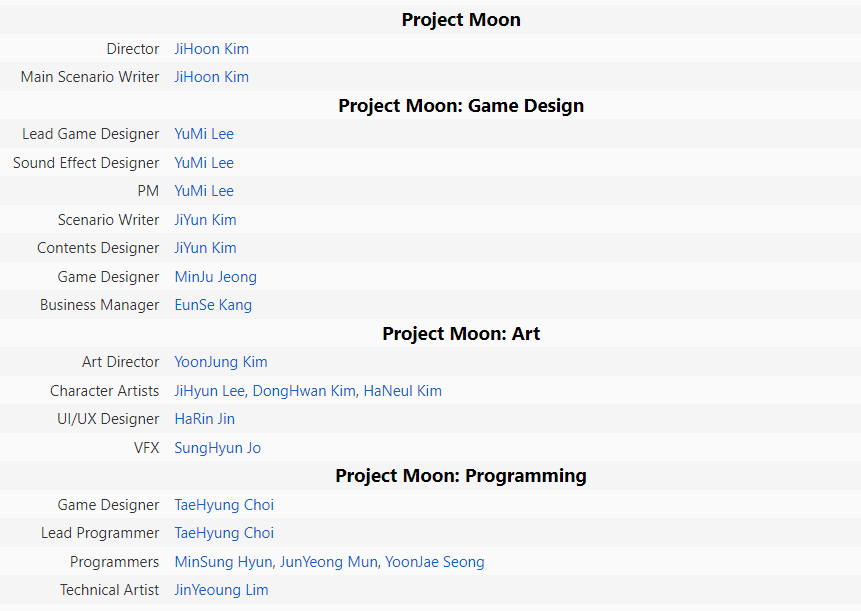Open Technical Artist JinYeoung Lim link
The width and height of the screenshot is (861, 611).
click(221, 590)
